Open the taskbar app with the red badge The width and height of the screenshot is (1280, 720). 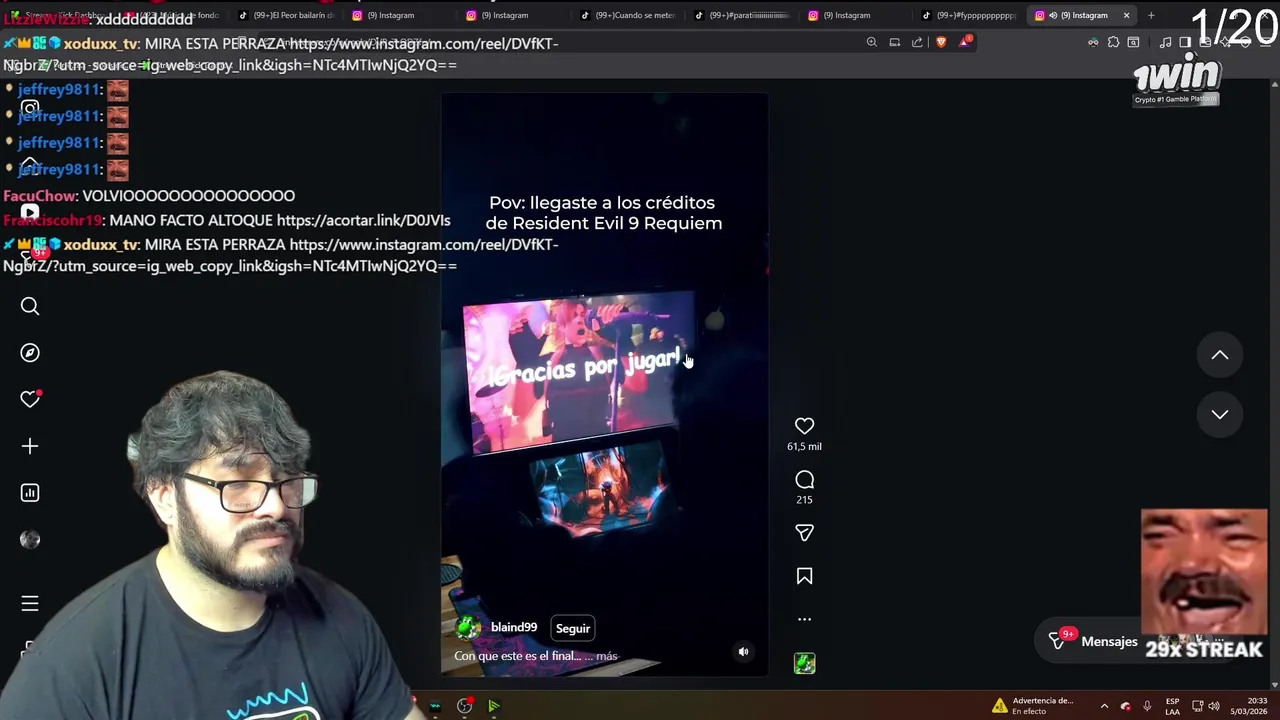465,706
